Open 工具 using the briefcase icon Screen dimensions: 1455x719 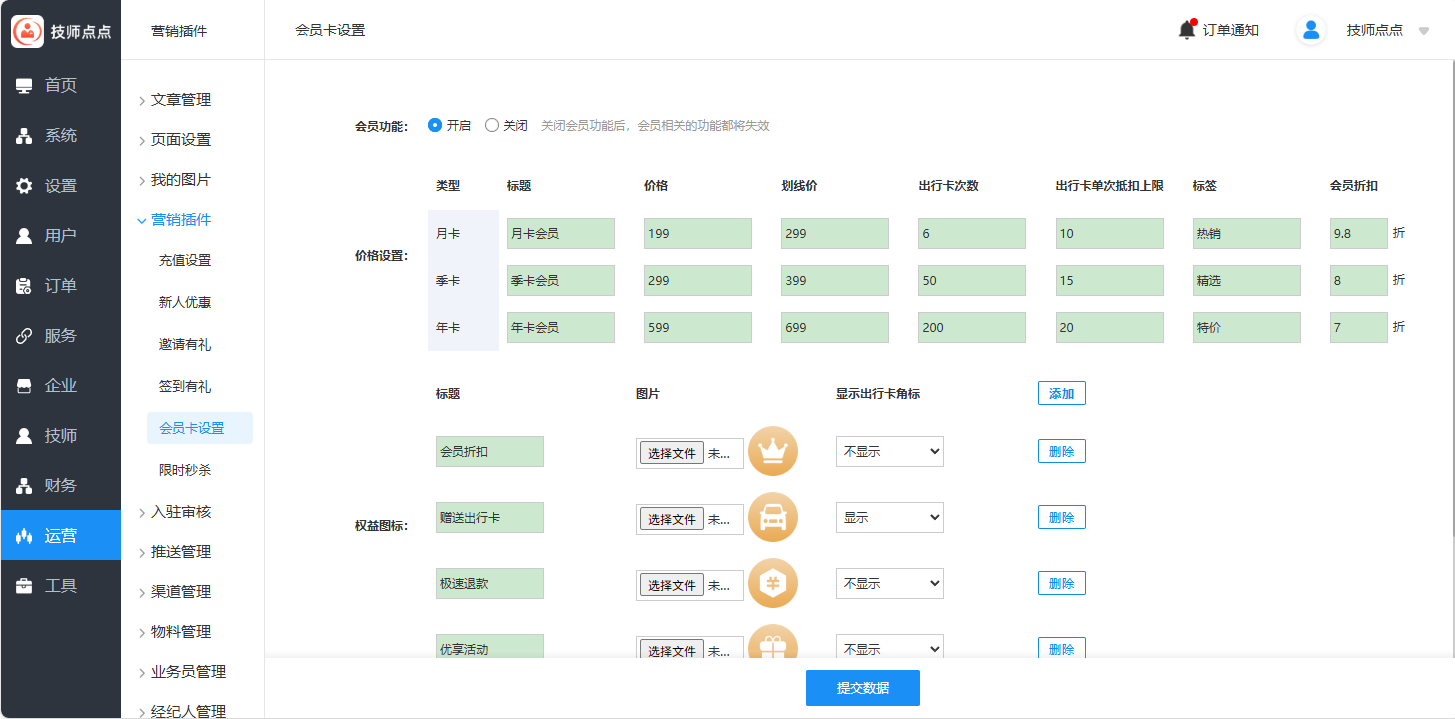click(24, 586)
